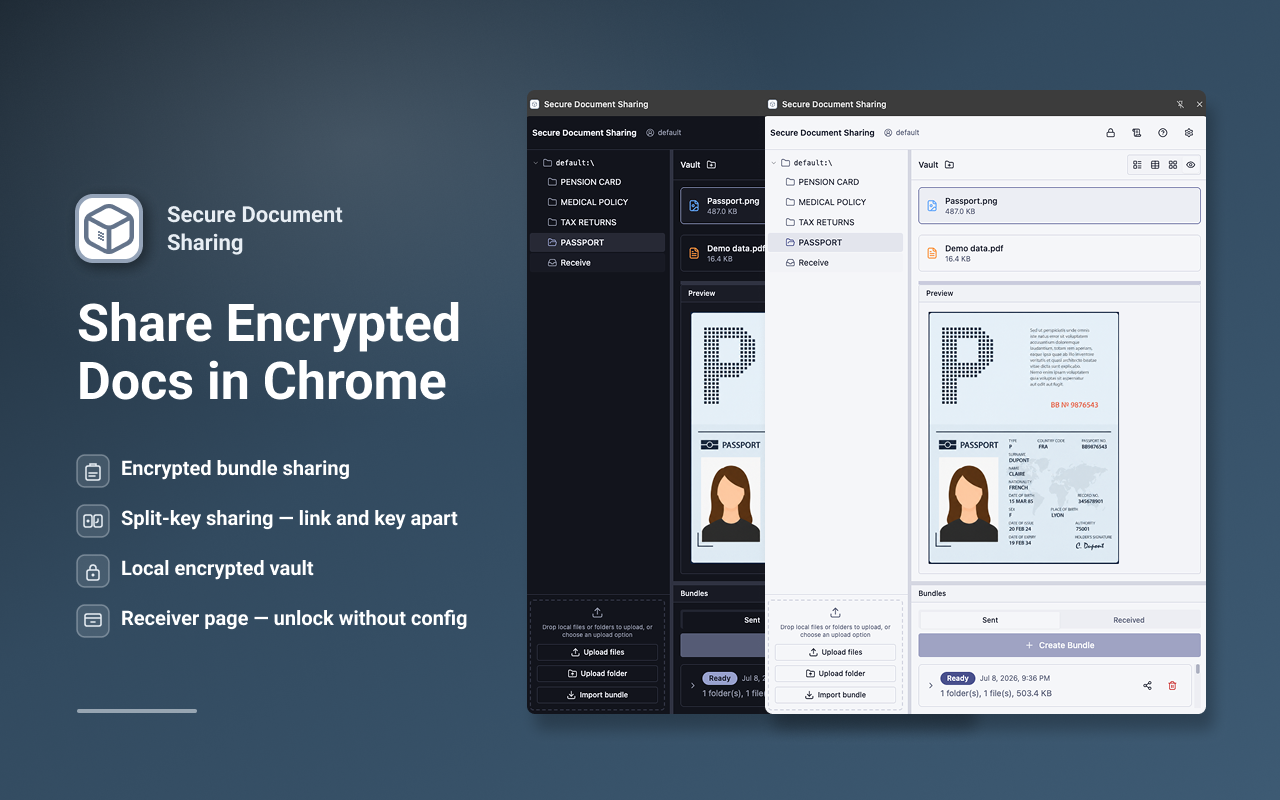1280x800 pixels.
Task: Open help via the question mark icon
Action: click(1163, 132)
